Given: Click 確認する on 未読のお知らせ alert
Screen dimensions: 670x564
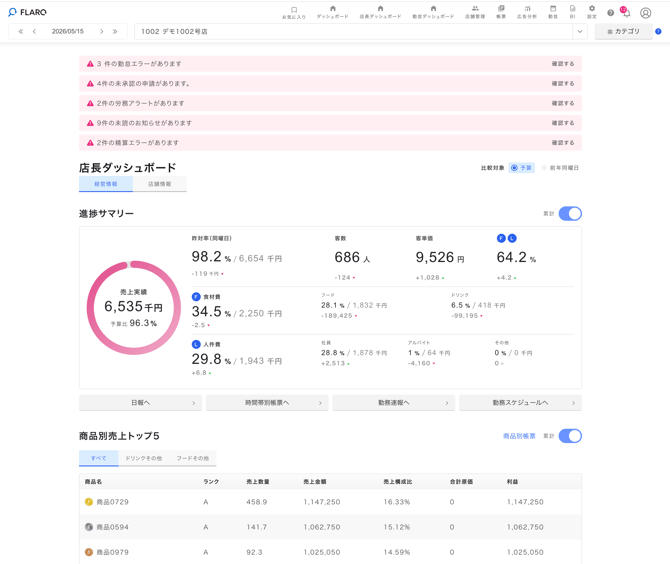Looking at the screenshot, I should coord(563,123).
